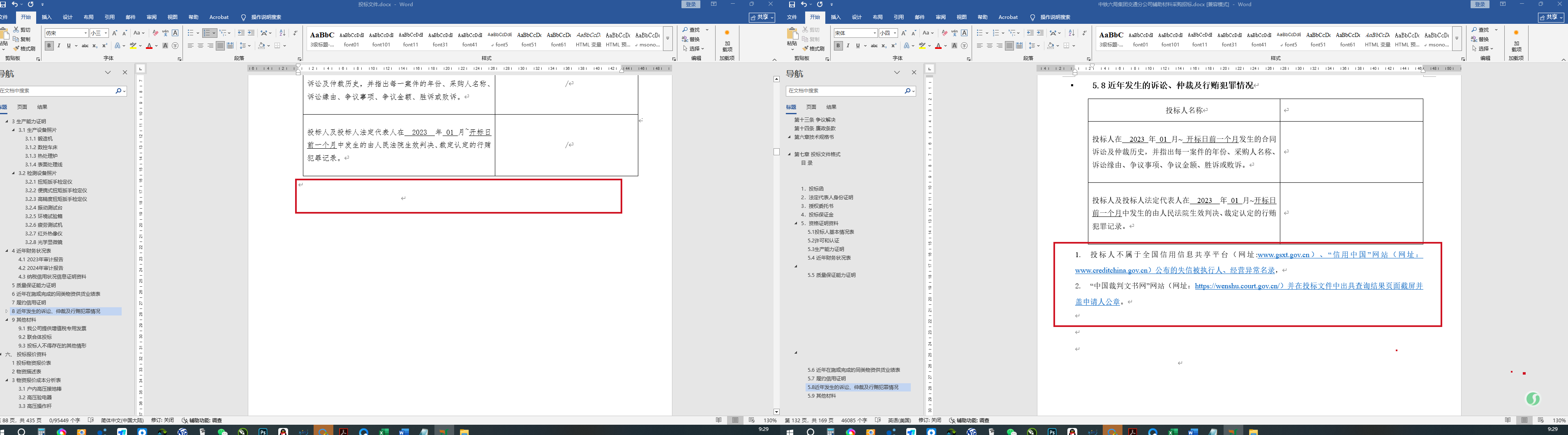Save the right 招标 document
This screenshot has width=1568, height=435.
click(792, 4)
